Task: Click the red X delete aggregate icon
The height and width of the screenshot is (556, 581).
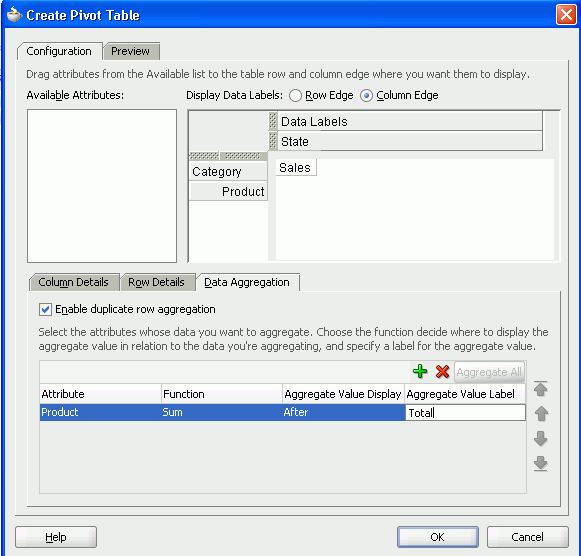Action: tap(442, 371)
